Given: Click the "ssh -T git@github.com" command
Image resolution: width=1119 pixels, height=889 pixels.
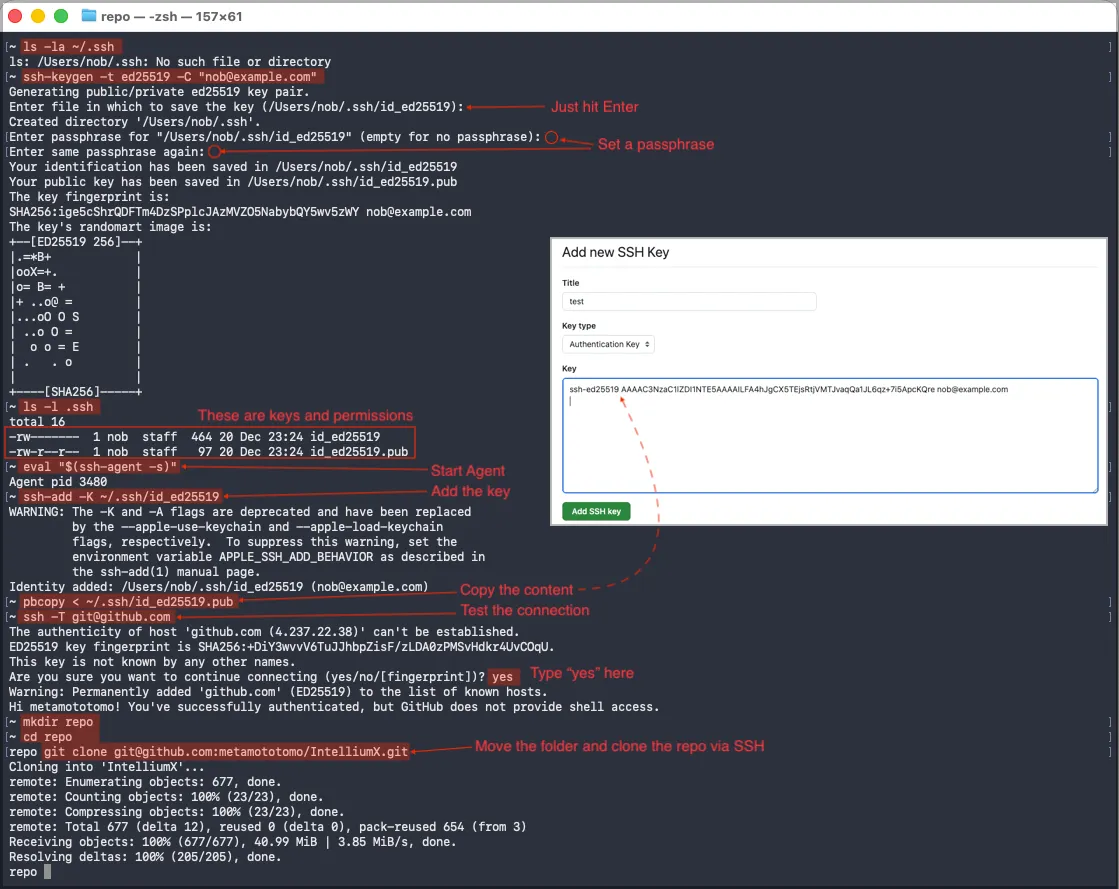Looking at the screenshot, I should (97, 617).
